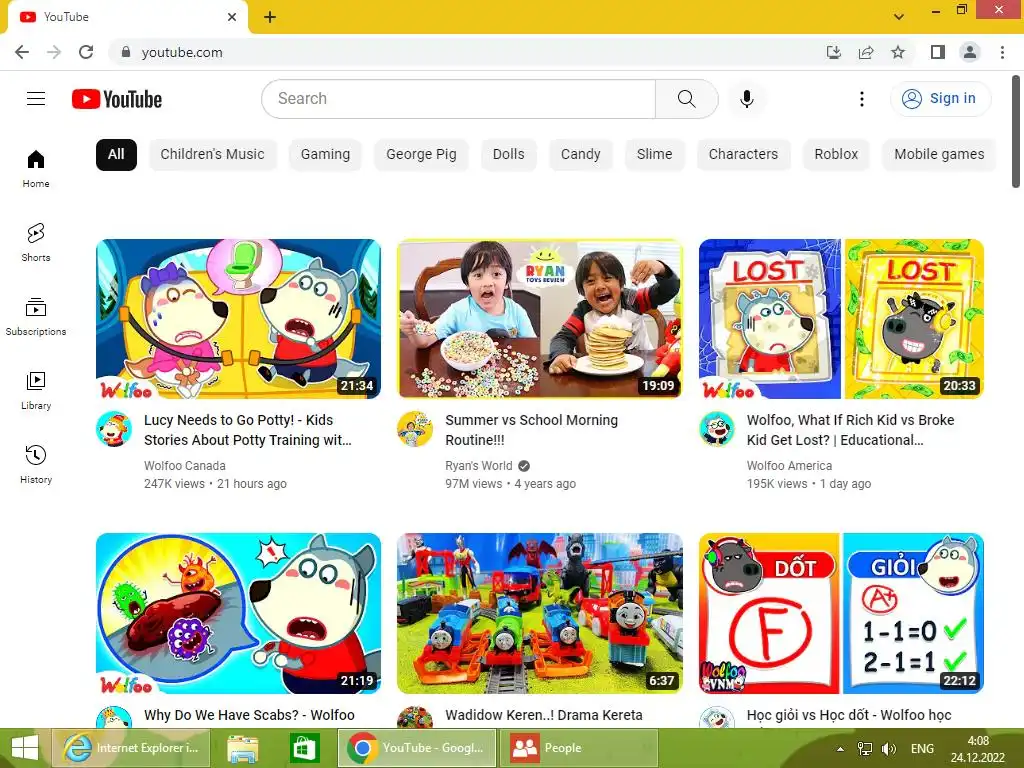The image size is (1024, 768).
Task: Bookmark this page with star icon
Action: click(898, 52)
